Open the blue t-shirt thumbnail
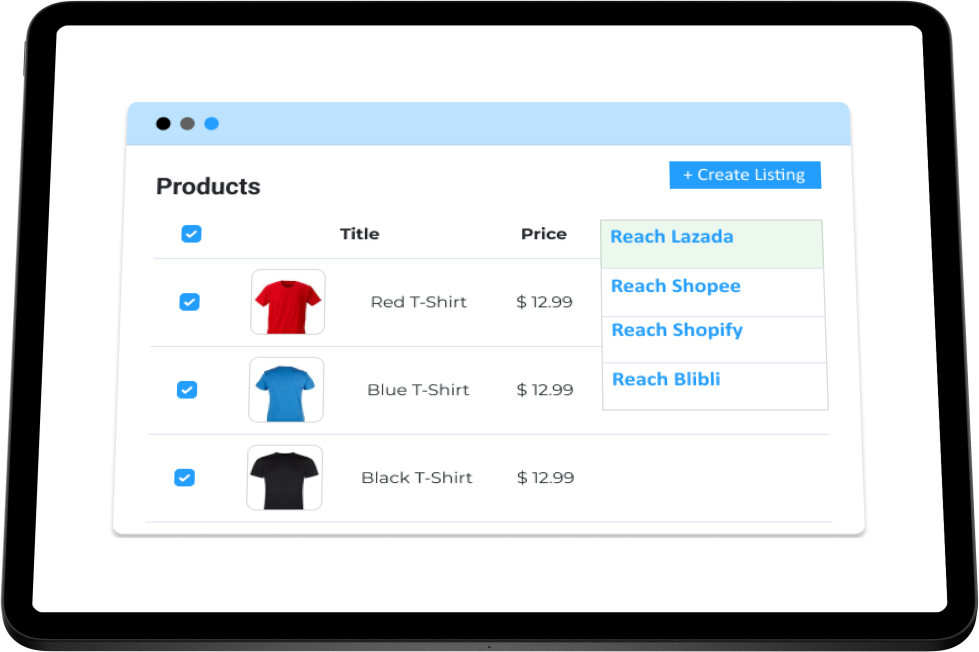Screen dimensions: 979x652 pyautogui.click(x=286, y=390)
